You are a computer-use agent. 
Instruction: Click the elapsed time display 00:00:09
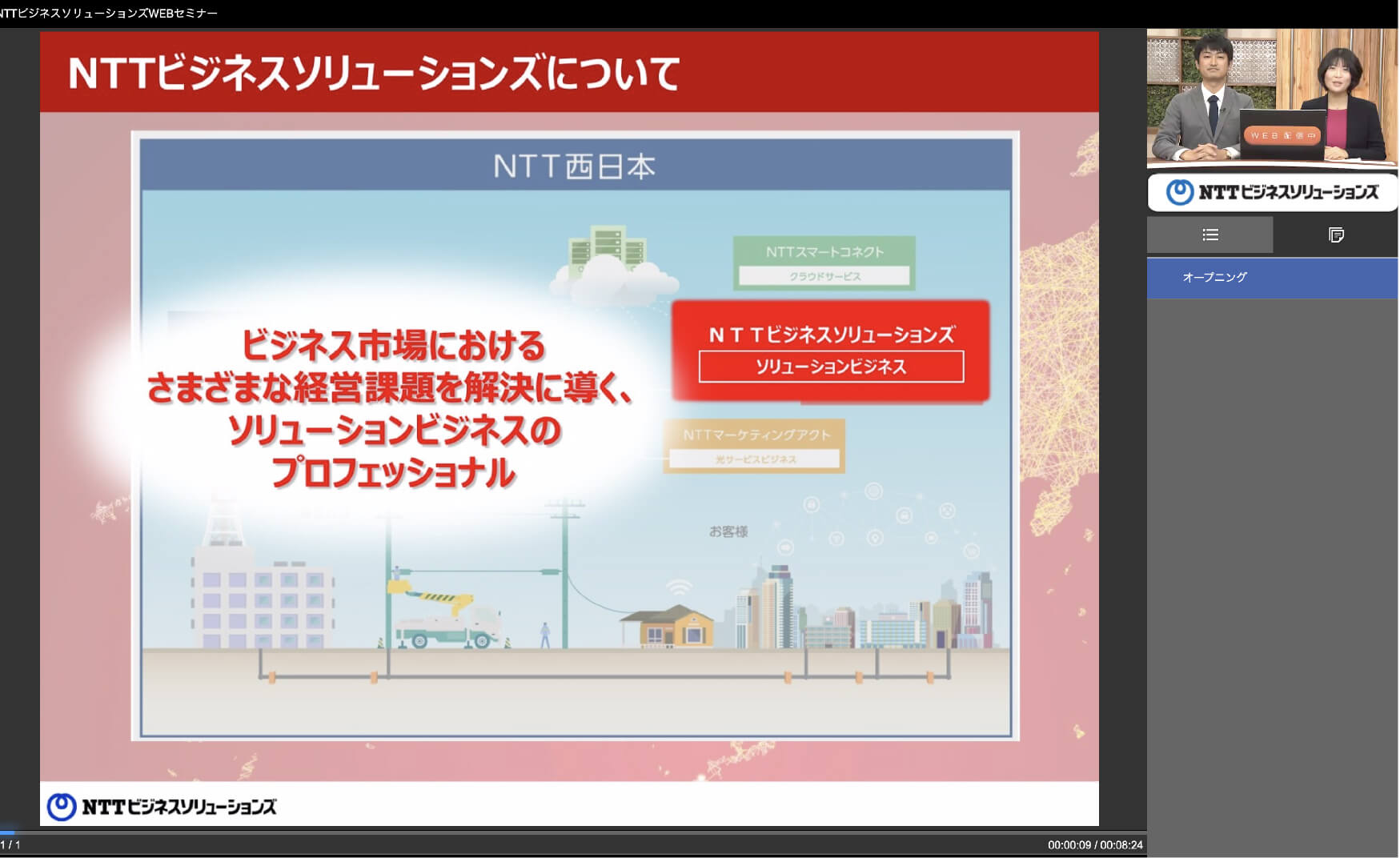click(x=1069, y=845)
